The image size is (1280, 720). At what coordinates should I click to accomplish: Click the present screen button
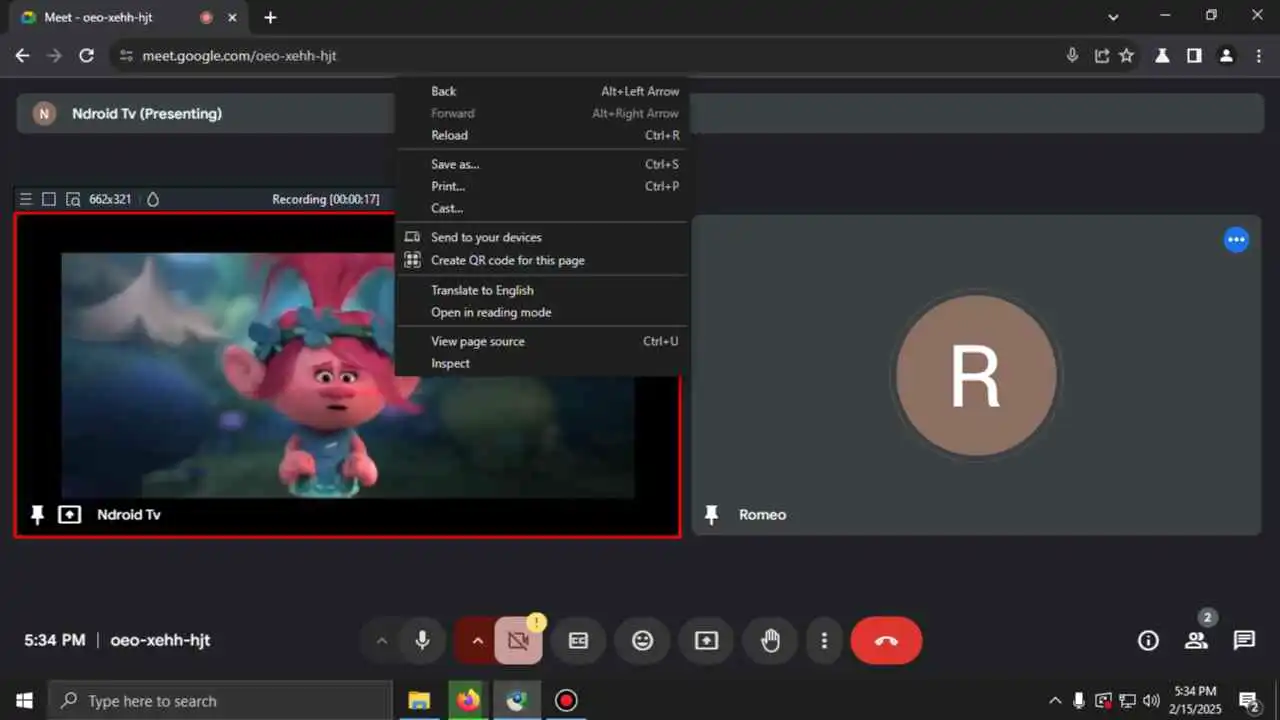click(706, 641)
